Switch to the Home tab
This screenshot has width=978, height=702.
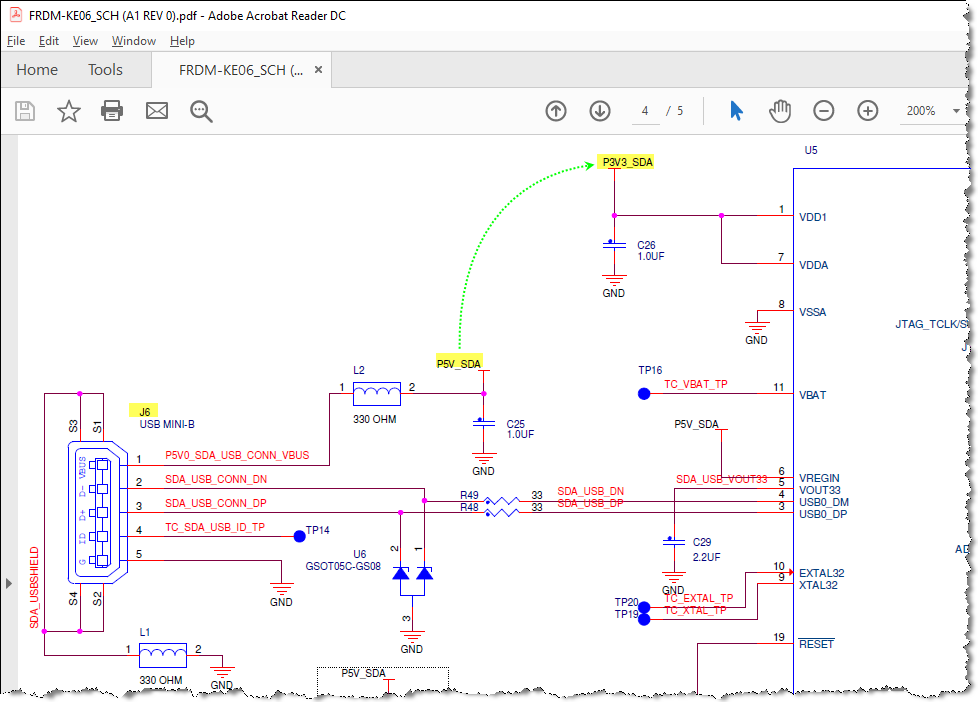pos(37,70)
